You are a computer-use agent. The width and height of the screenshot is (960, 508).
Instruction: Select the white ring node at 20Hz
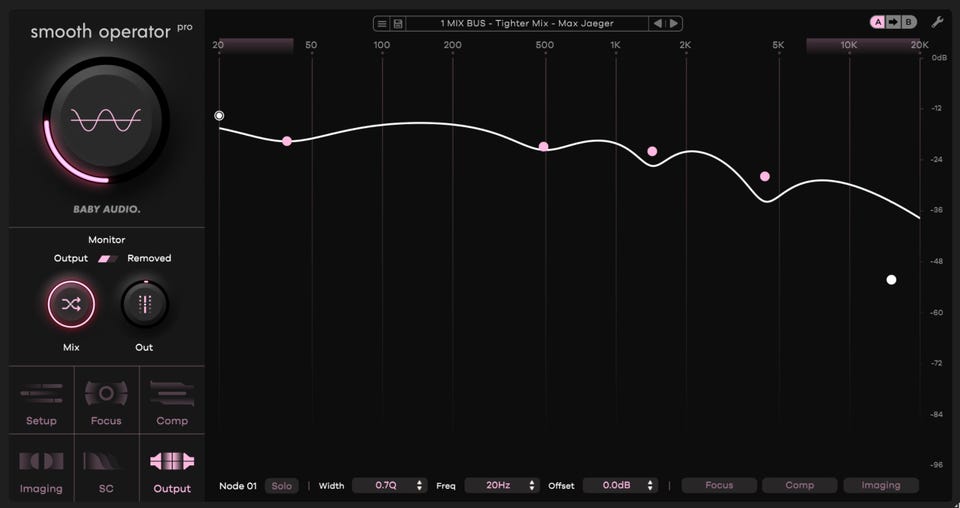coord(219,116)
